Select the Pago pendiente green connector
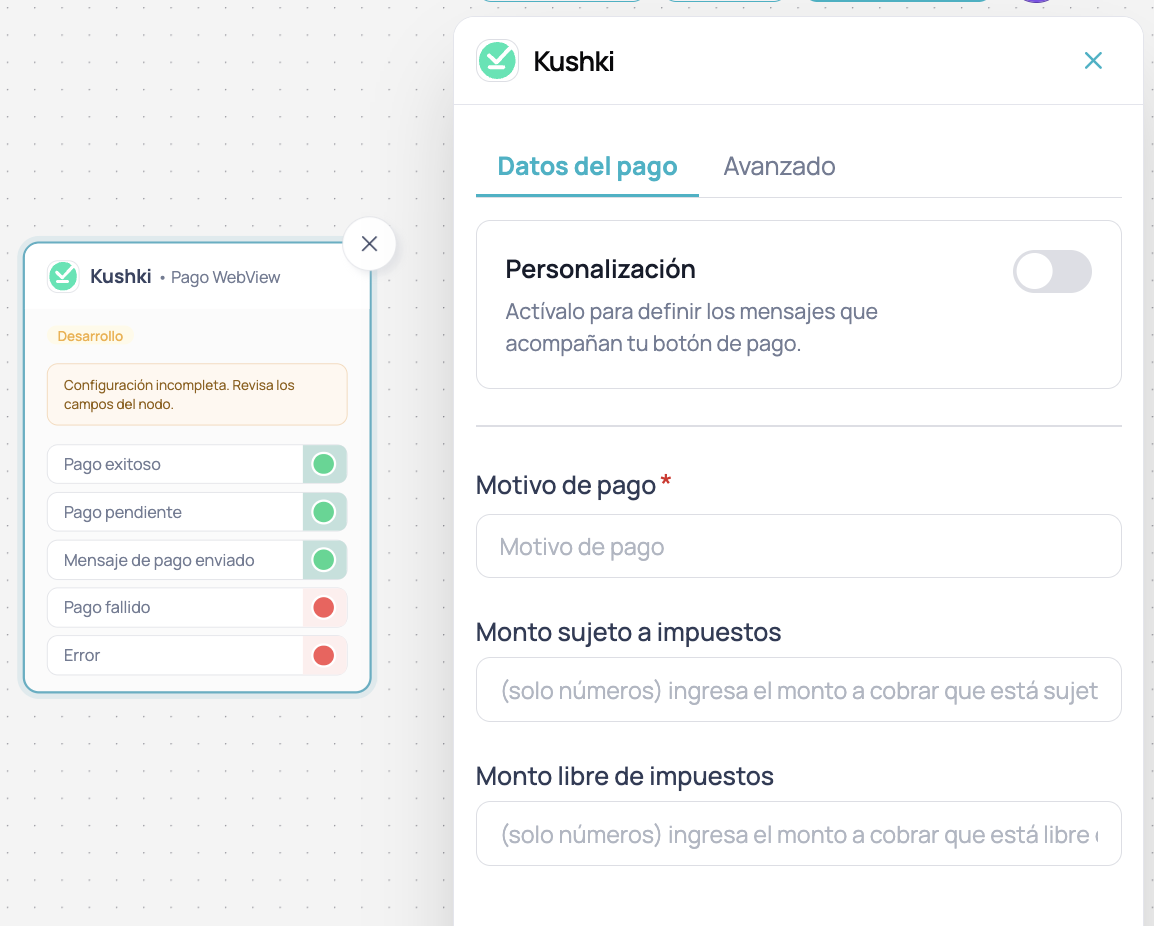Image resolution: width=1154 pixels, height=926 pixels. click(x=324, y=512)
